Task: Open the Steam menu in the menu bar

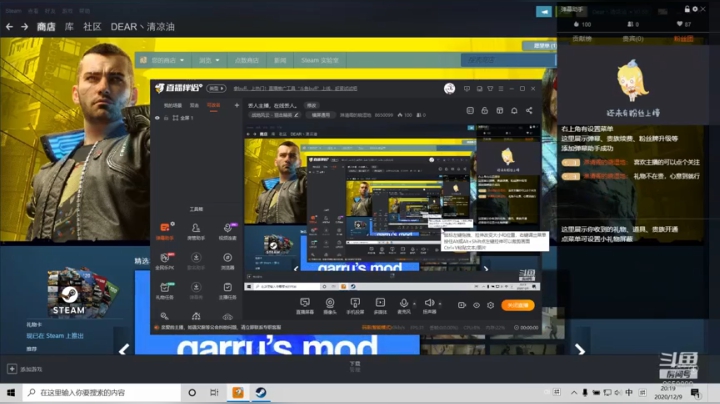Action: (x=13, y=11)
